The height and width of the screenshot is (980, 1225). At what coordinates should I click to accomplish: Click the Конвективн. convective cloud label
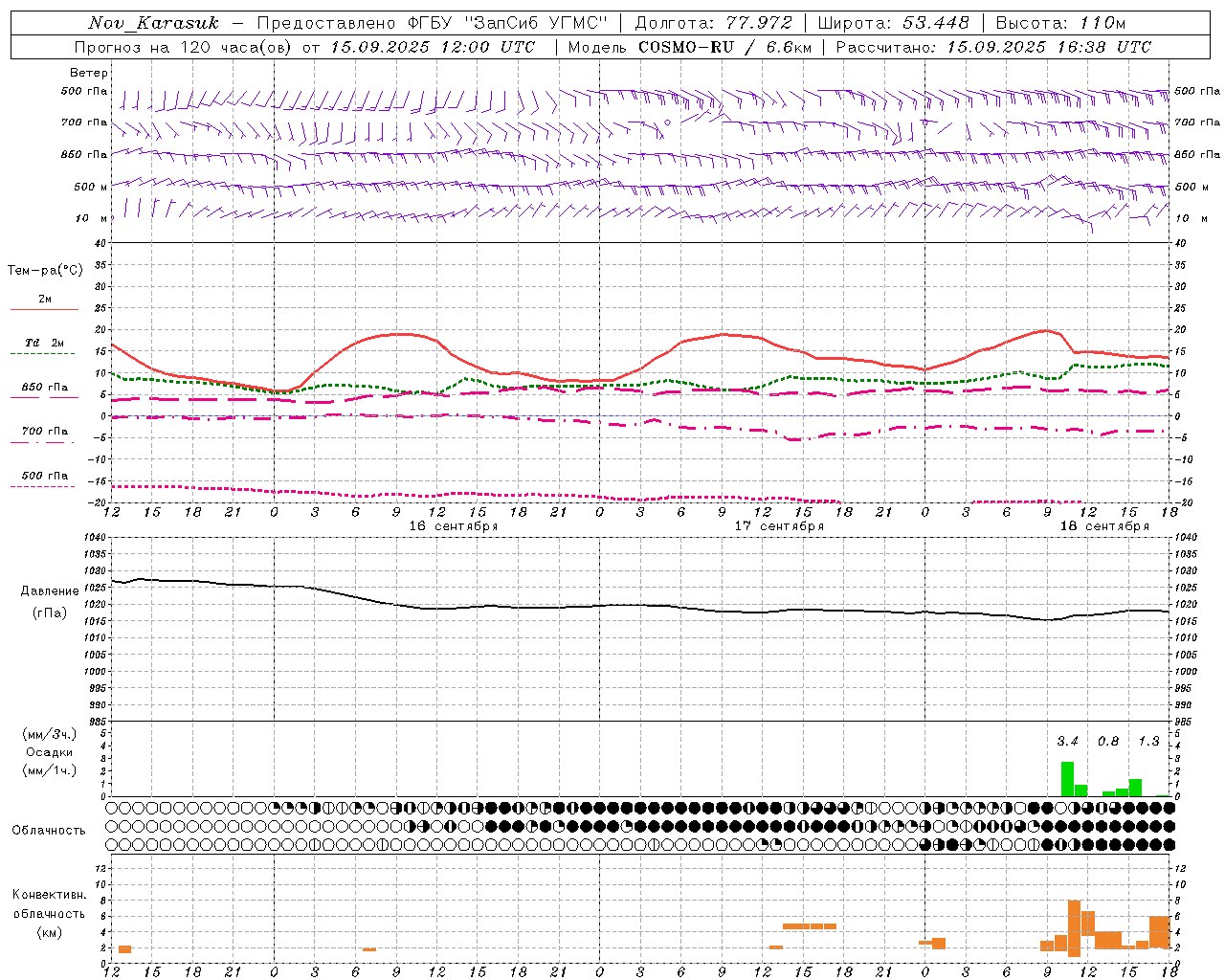[49, 895]
